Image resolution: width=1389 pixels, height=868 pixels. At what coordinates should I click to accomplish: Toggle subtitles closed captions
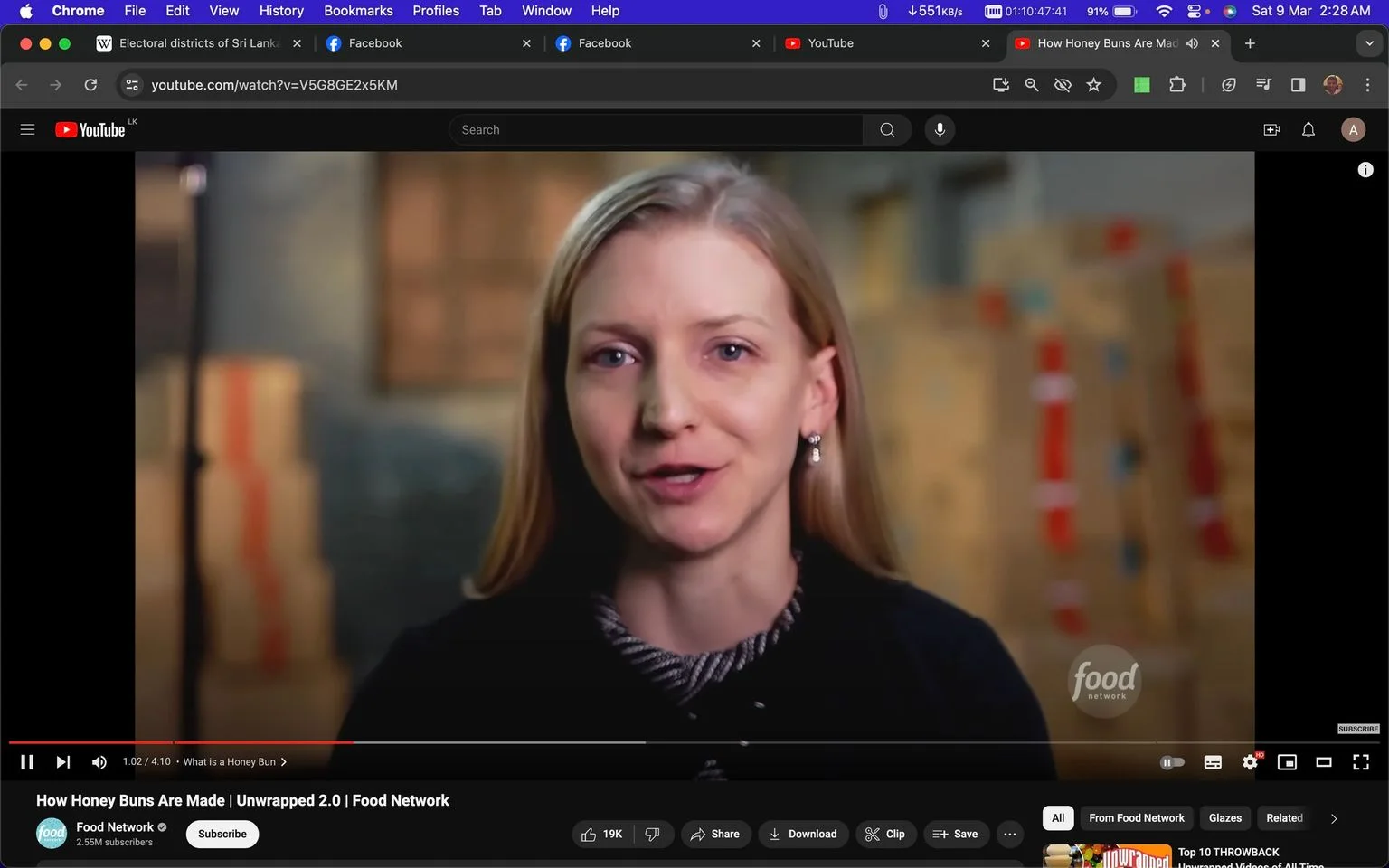[1213, 762]
